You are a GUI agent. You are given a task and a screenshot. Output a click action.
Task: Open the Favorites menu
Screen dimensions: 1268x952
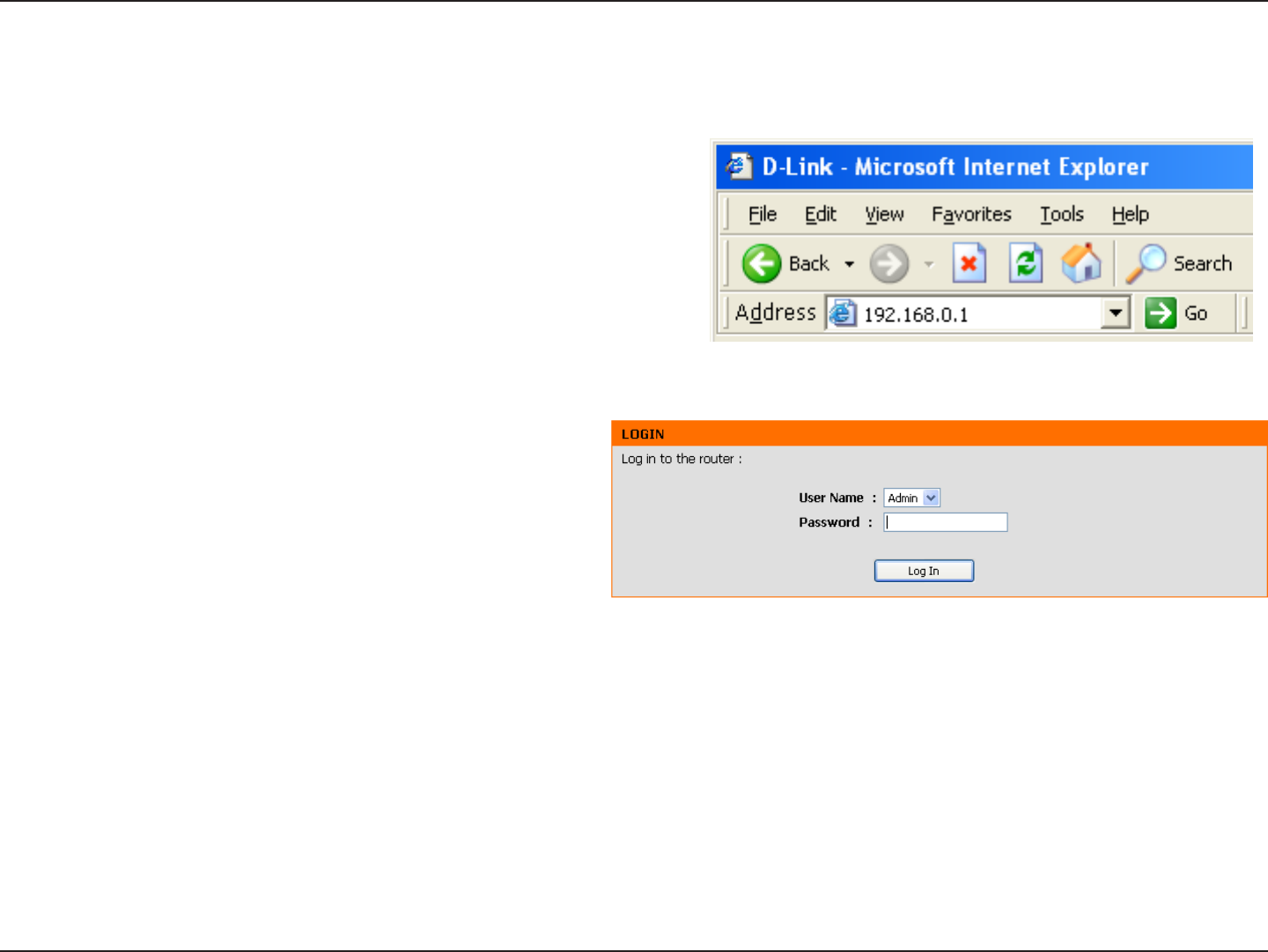pos(971,214)
